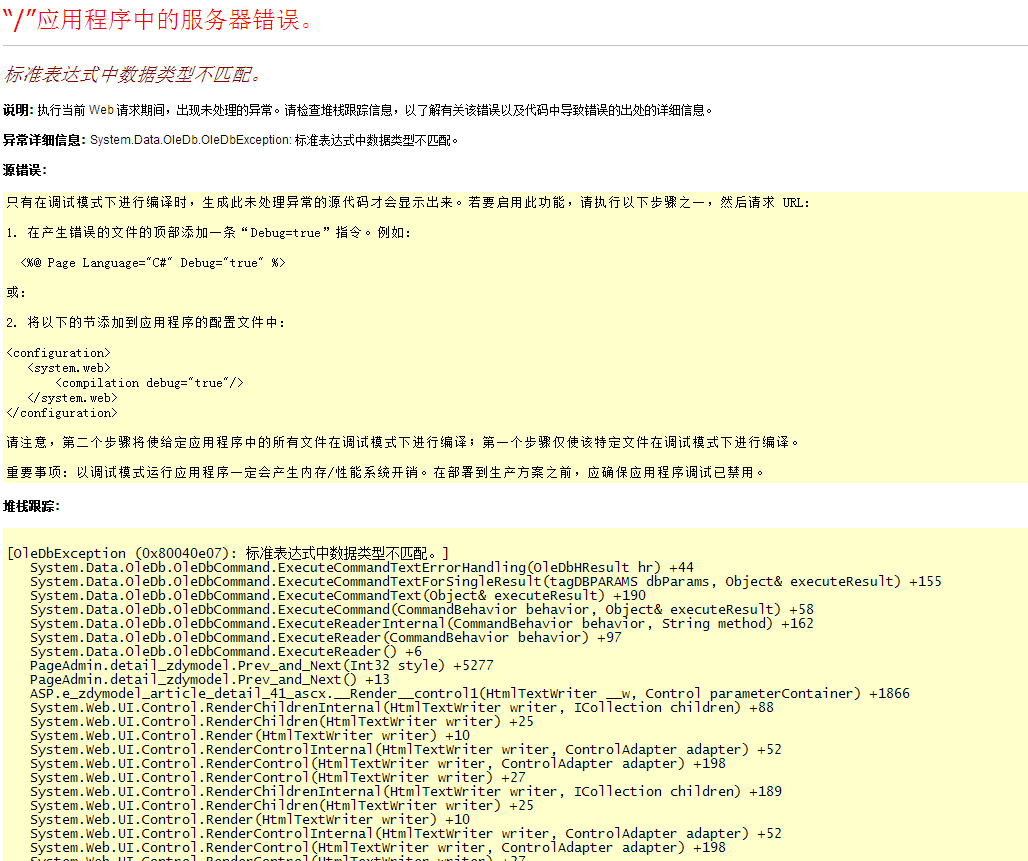The image size is (1028, 861).
Task: Click the red server error heading
Action: (158, 20)
